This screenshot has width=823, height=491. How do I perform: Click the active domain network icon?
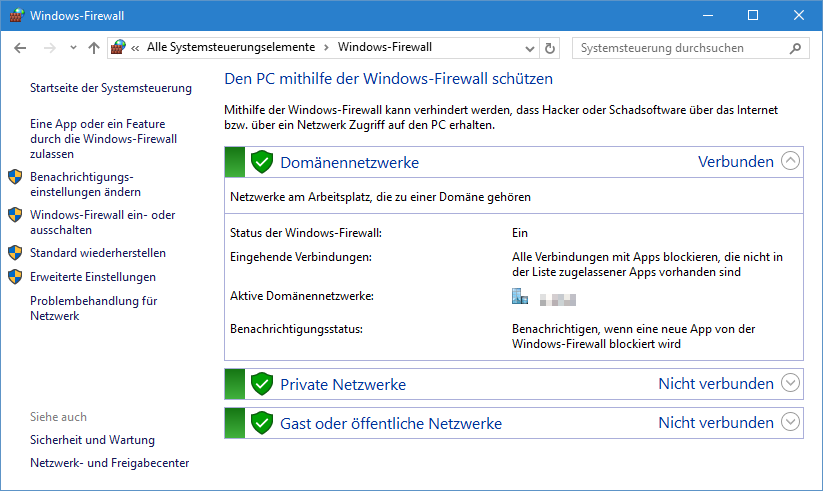[520, 296]
